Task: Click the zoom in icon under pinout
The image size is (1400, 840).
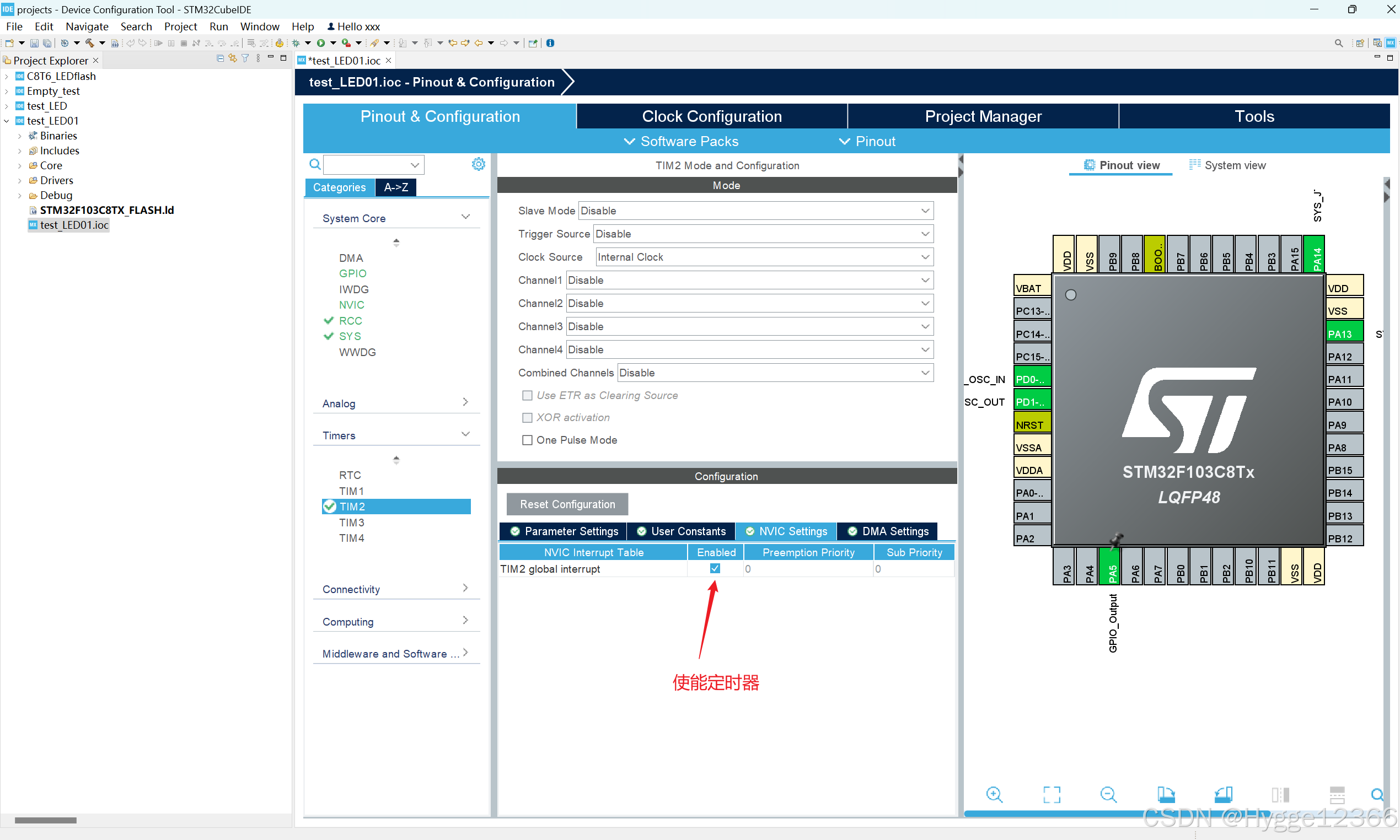Action: (x=994, y=794)
